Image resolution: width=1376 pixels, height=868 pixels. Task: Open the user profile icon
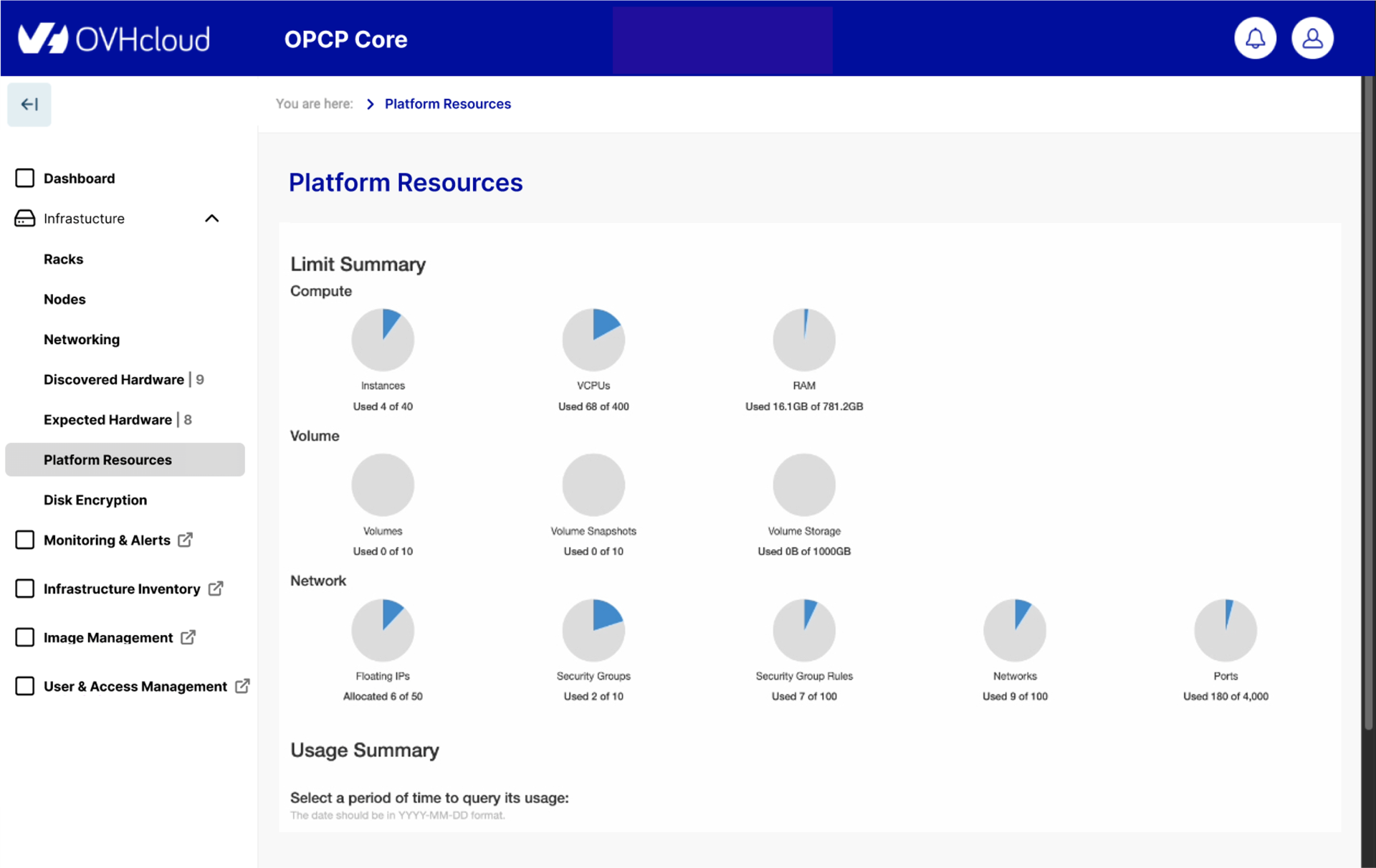(1312, 39)
